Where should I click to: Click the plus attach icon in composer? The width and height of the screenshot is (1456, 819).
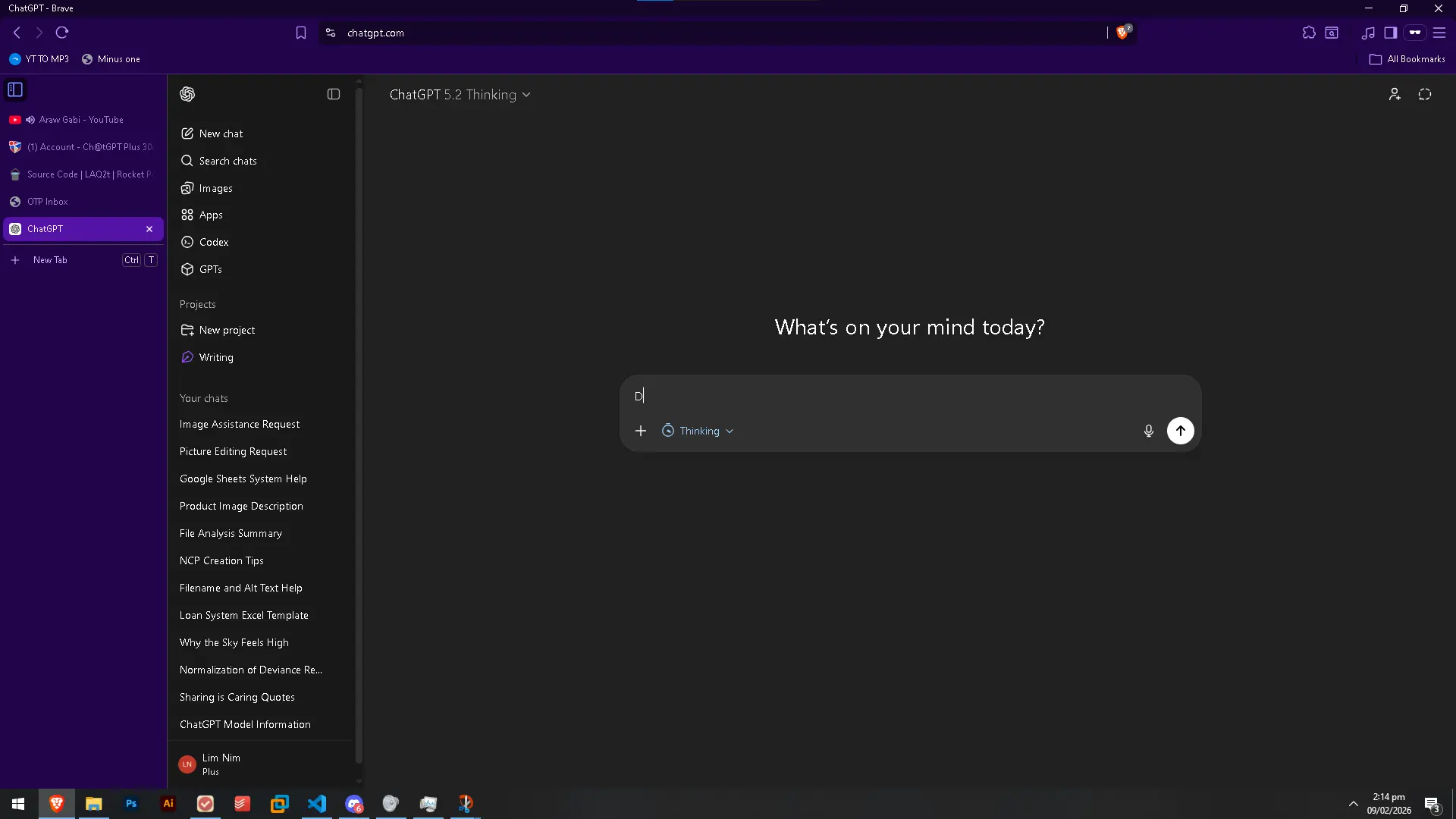pyautogui.click(x=641, y=431)
